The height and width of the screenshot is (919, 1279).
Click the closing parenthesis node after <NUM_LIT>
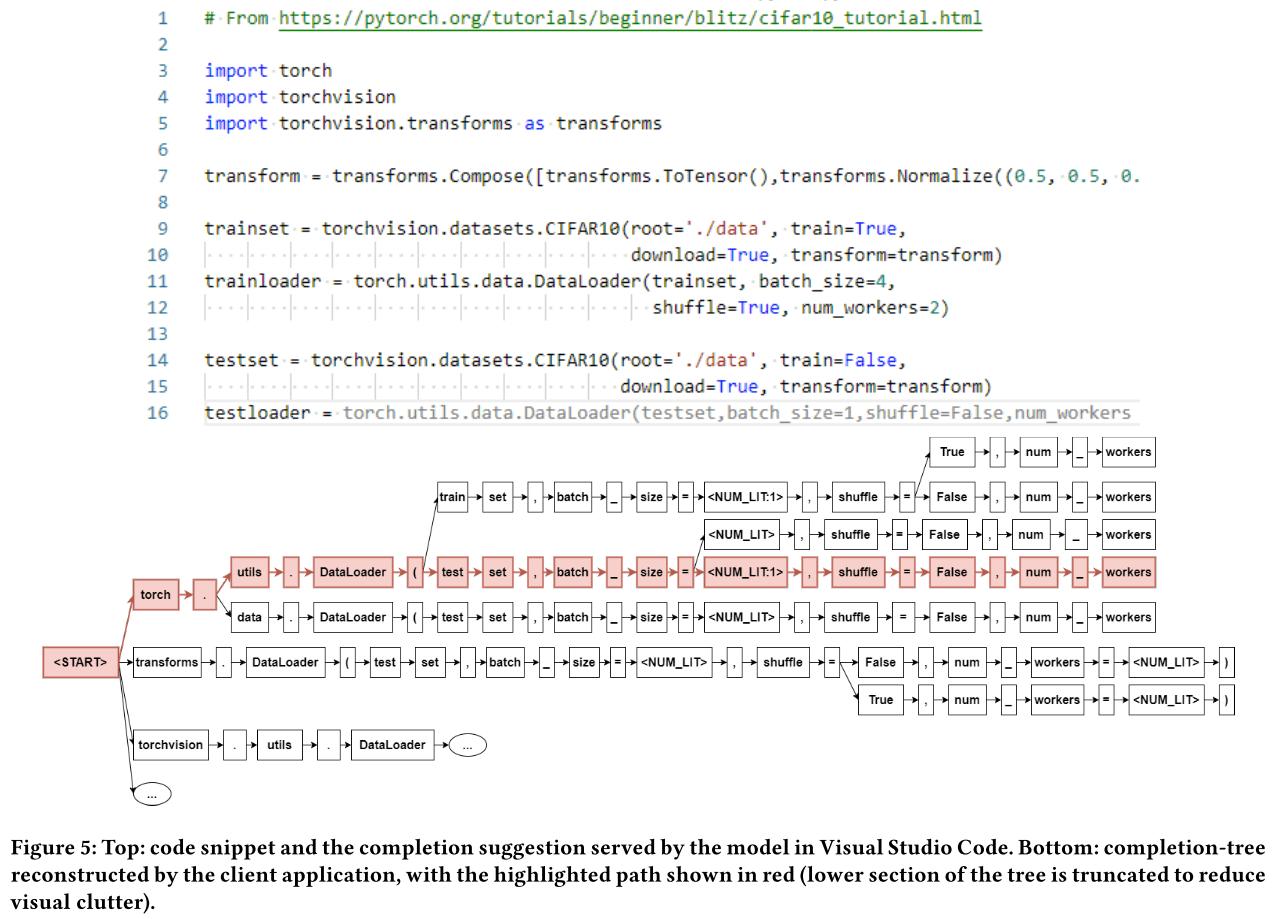click(1229, 662)
